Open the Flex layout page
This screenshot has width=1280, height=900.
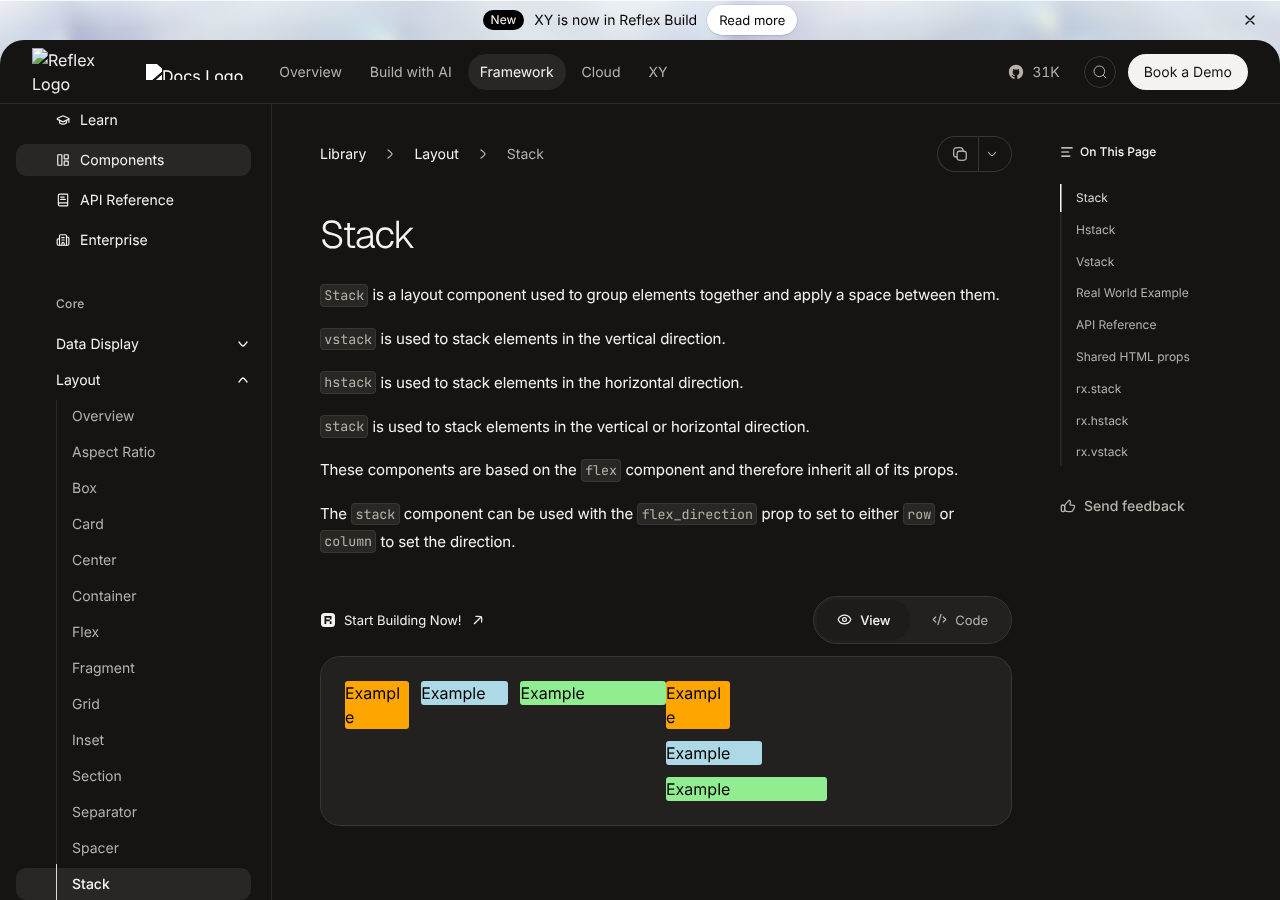85,632
